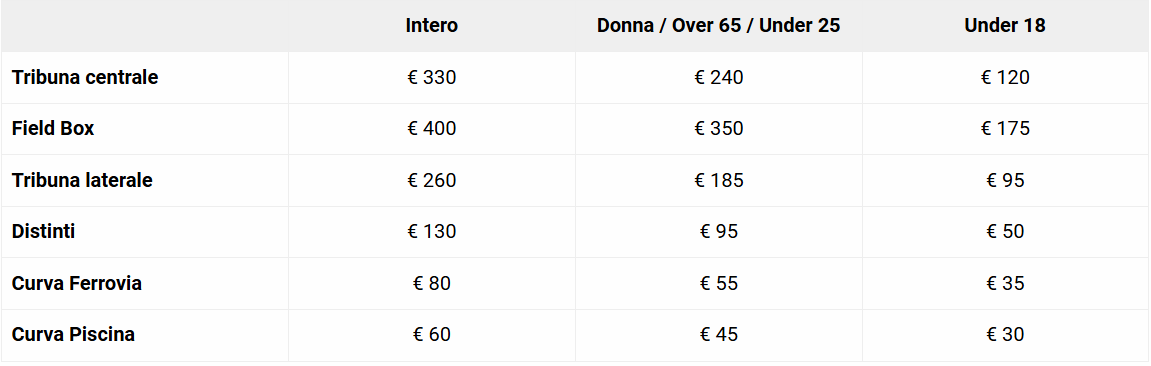This screenshot has height=366, width=1151.
Task: Select the € 175 Under 18 price
Action: (1005, 128)
